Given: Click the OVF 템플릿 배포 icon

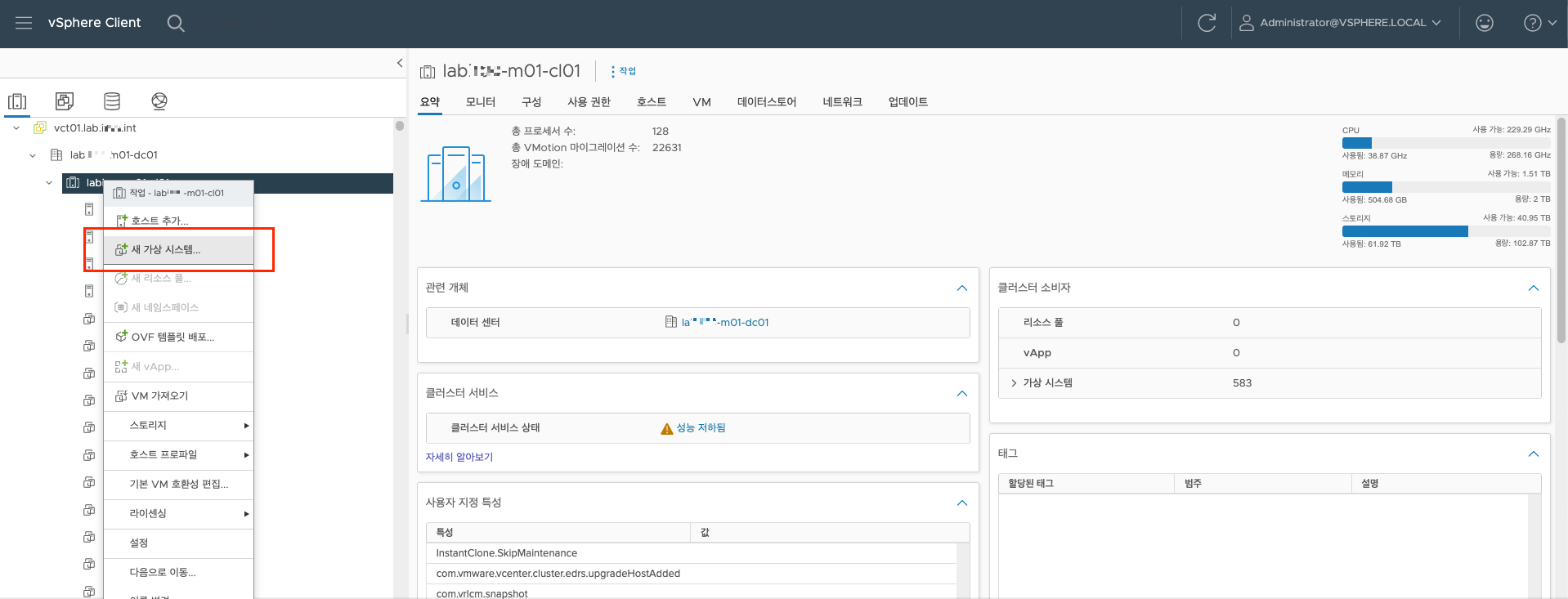Looking at the screenshot, I should click(x=122, y=337).
